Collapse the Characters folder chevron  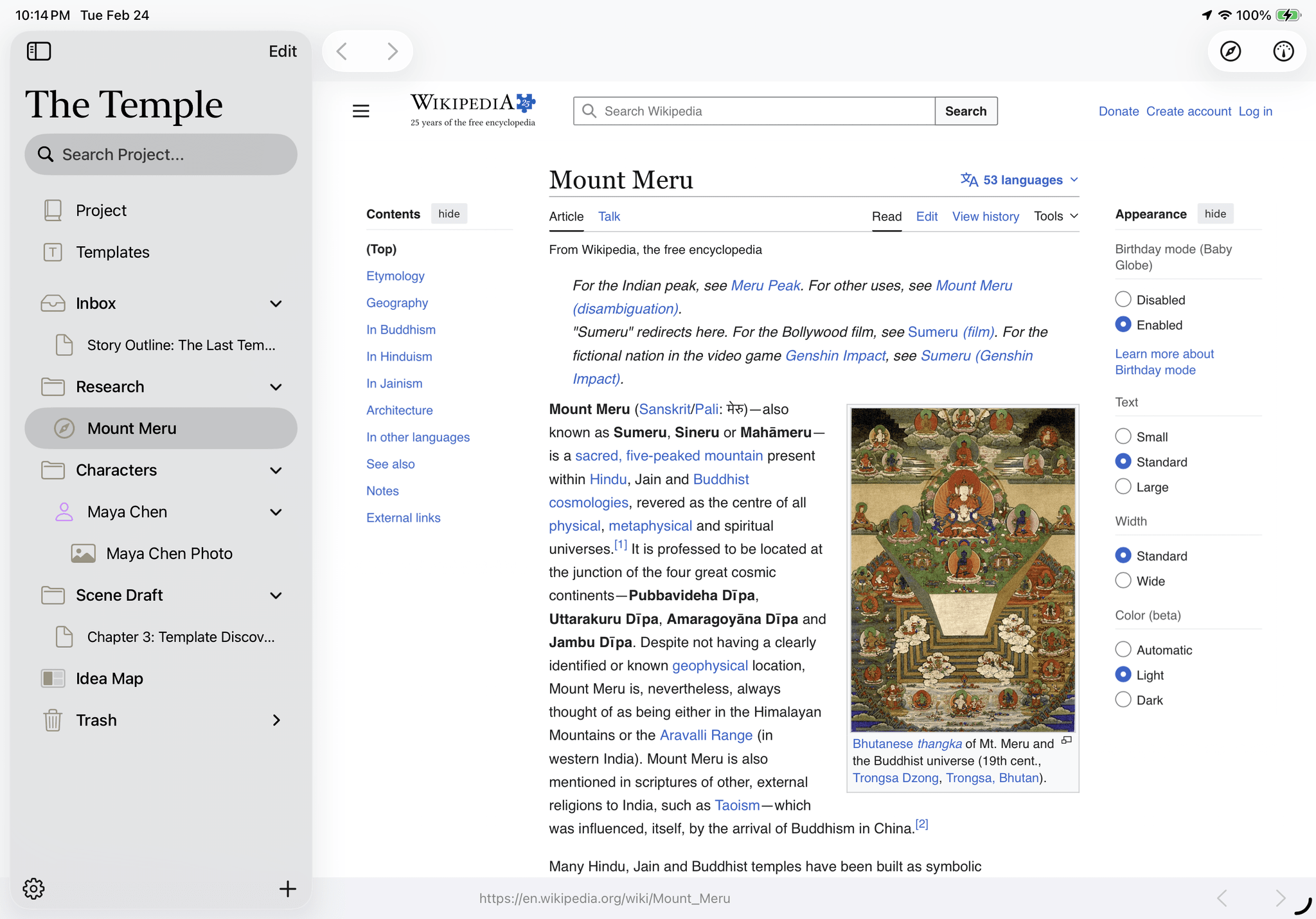pyautogui.click(x=276, y=471)
